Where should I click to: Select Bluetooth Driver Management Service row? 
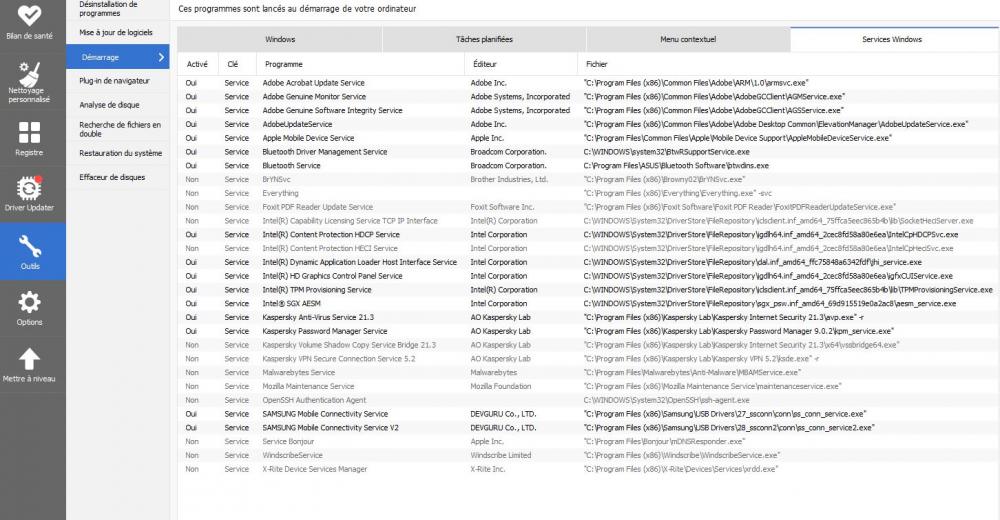click(x=589, y=152)
